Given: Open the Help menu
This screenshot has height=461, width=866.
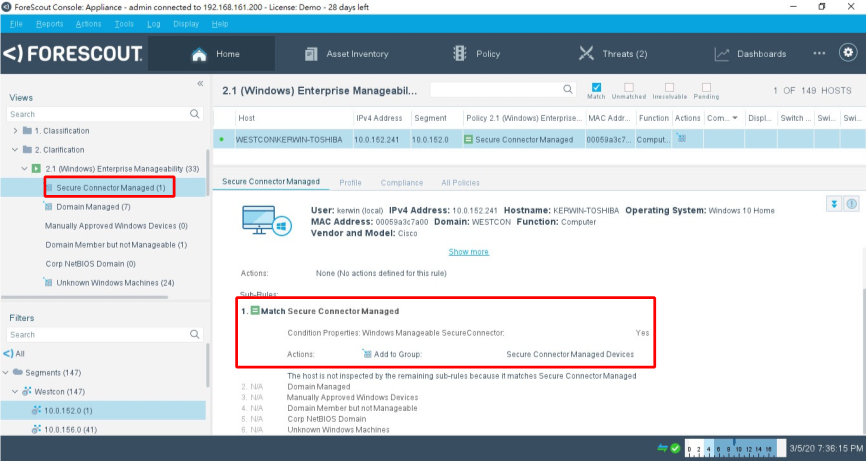Looking at the screenshot, I should coord(220,24).
